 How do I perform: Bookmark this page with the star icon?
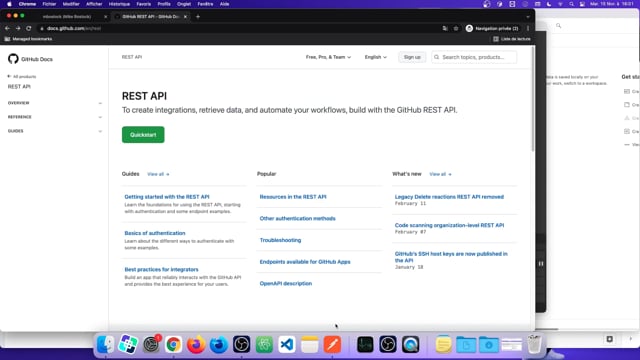(456, 28)
